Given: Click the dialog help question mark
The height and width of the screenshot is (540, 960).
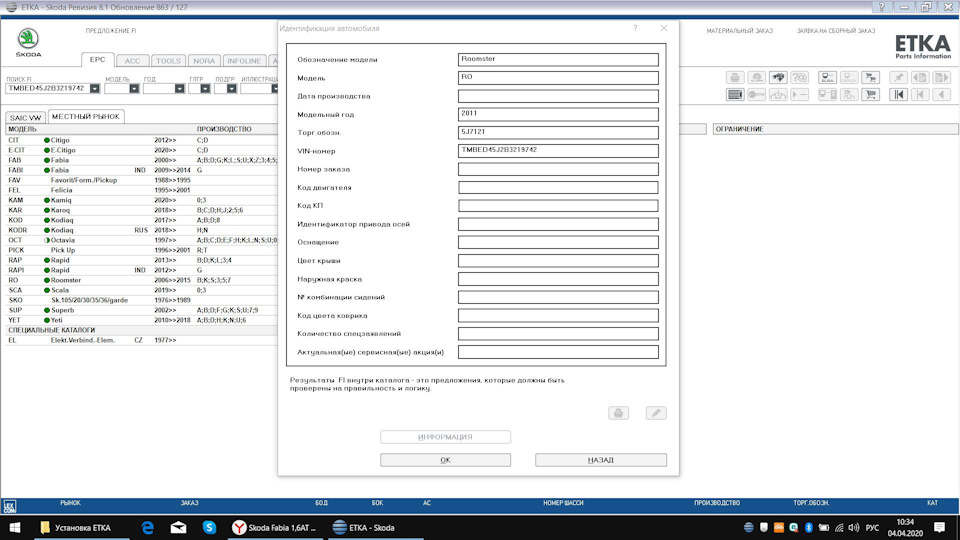Looking at the screenshot, I should 635,28.
